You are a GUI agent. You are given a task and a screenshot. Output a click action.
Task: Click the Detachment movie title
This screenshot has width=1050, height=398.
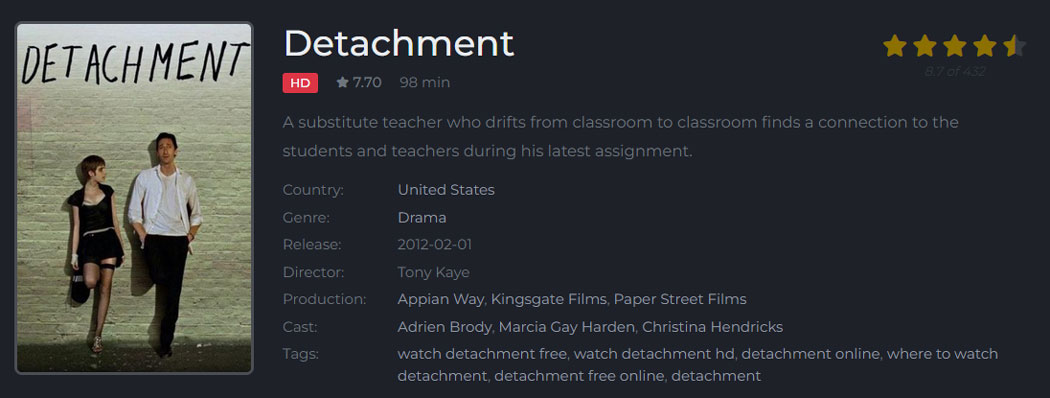coord(399,44)
